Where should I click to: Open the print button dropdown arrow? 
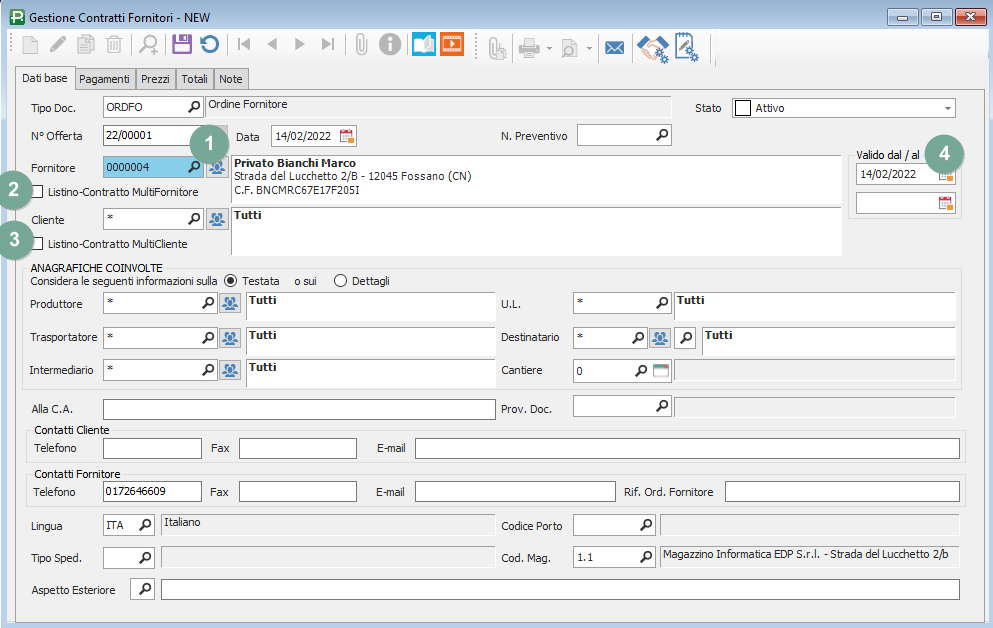[549, 47]
